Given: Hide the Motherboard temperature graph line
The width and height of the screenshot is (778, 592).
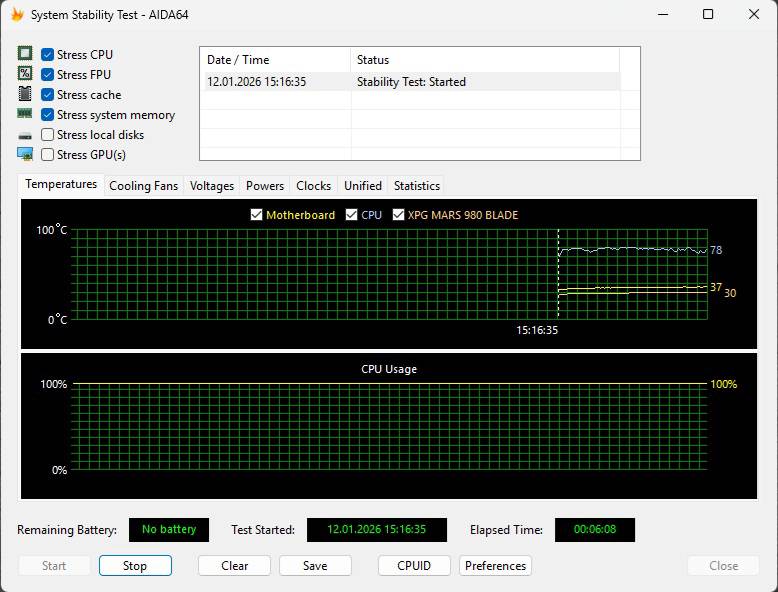Looking at the screenshot, I should click(x=257, y=215).
